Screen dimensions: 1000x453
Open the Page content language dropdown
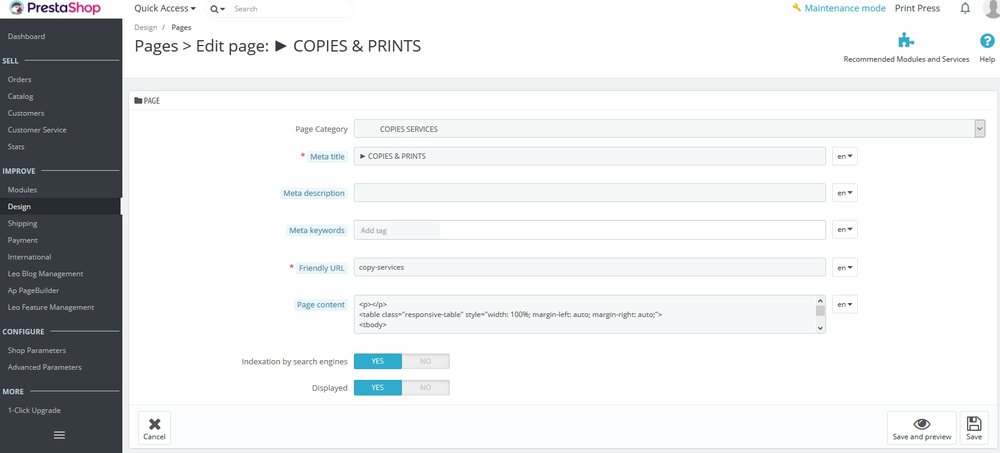click(x=844, y=304)
